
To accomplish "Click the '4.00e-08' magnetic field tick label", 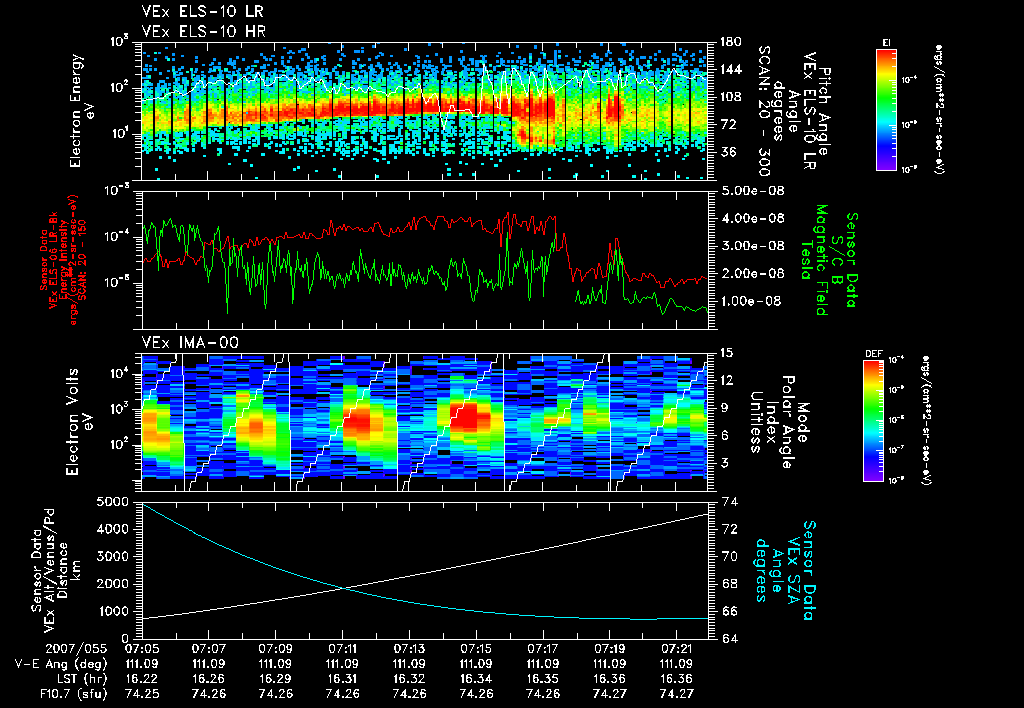I will coord(752,218).
